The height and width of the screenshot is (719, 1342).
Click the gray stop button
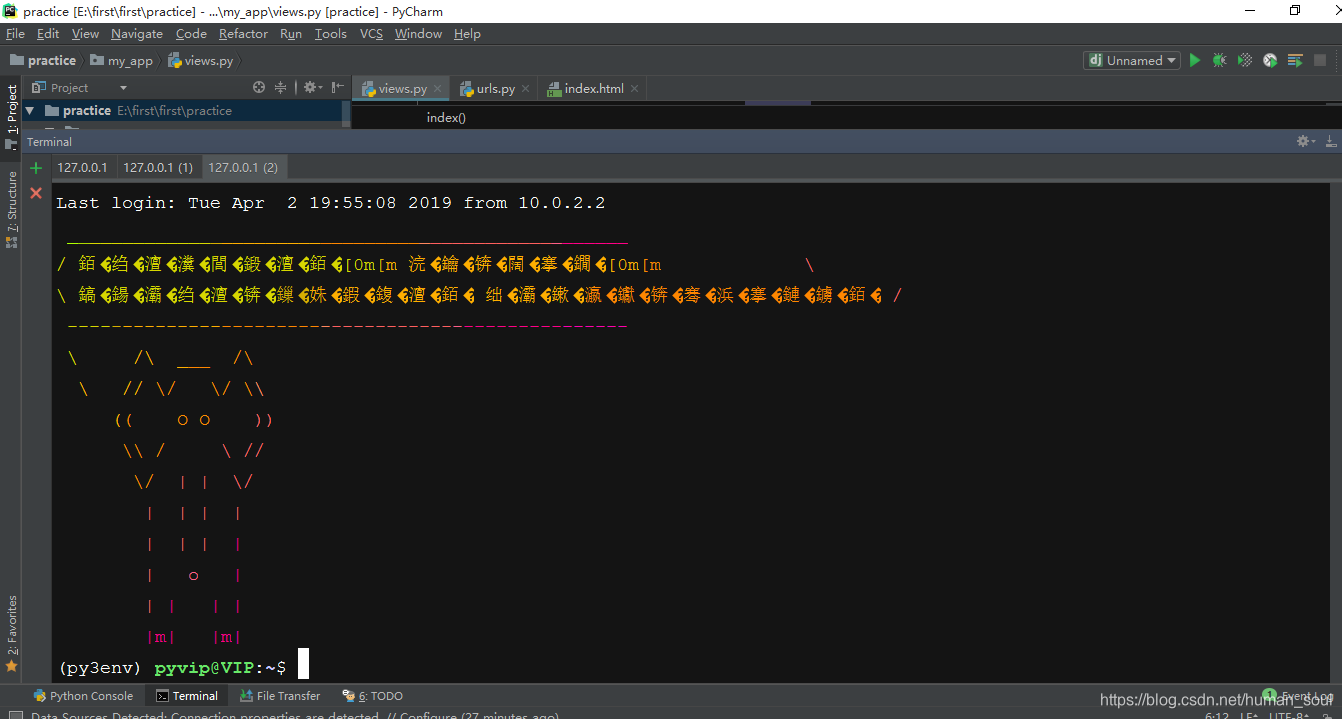(1322, 60)
